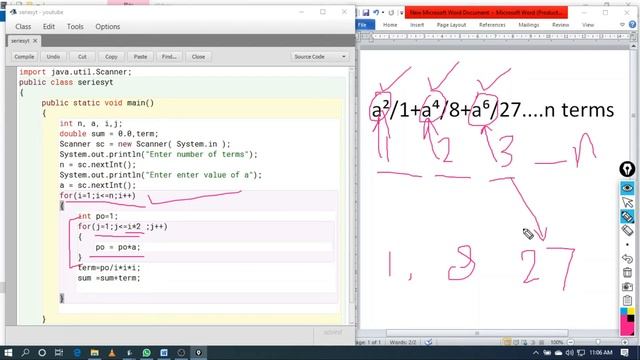Open the notification center icon
This screenshot has width=640, height=360.
624,353
